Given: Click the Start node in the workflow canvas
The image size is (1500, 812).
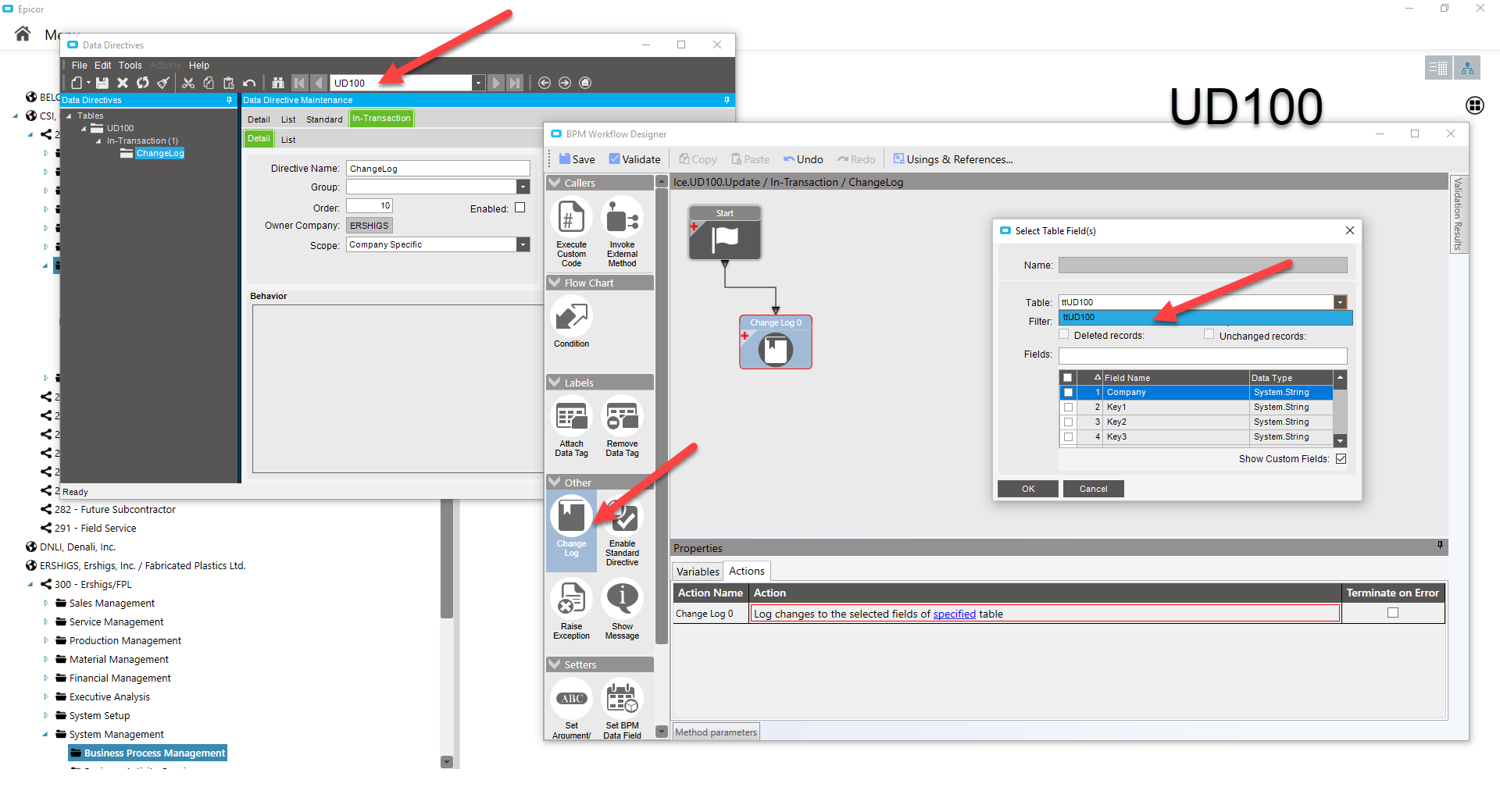Looking at the screenshot, I should click(x=725, y=233).
